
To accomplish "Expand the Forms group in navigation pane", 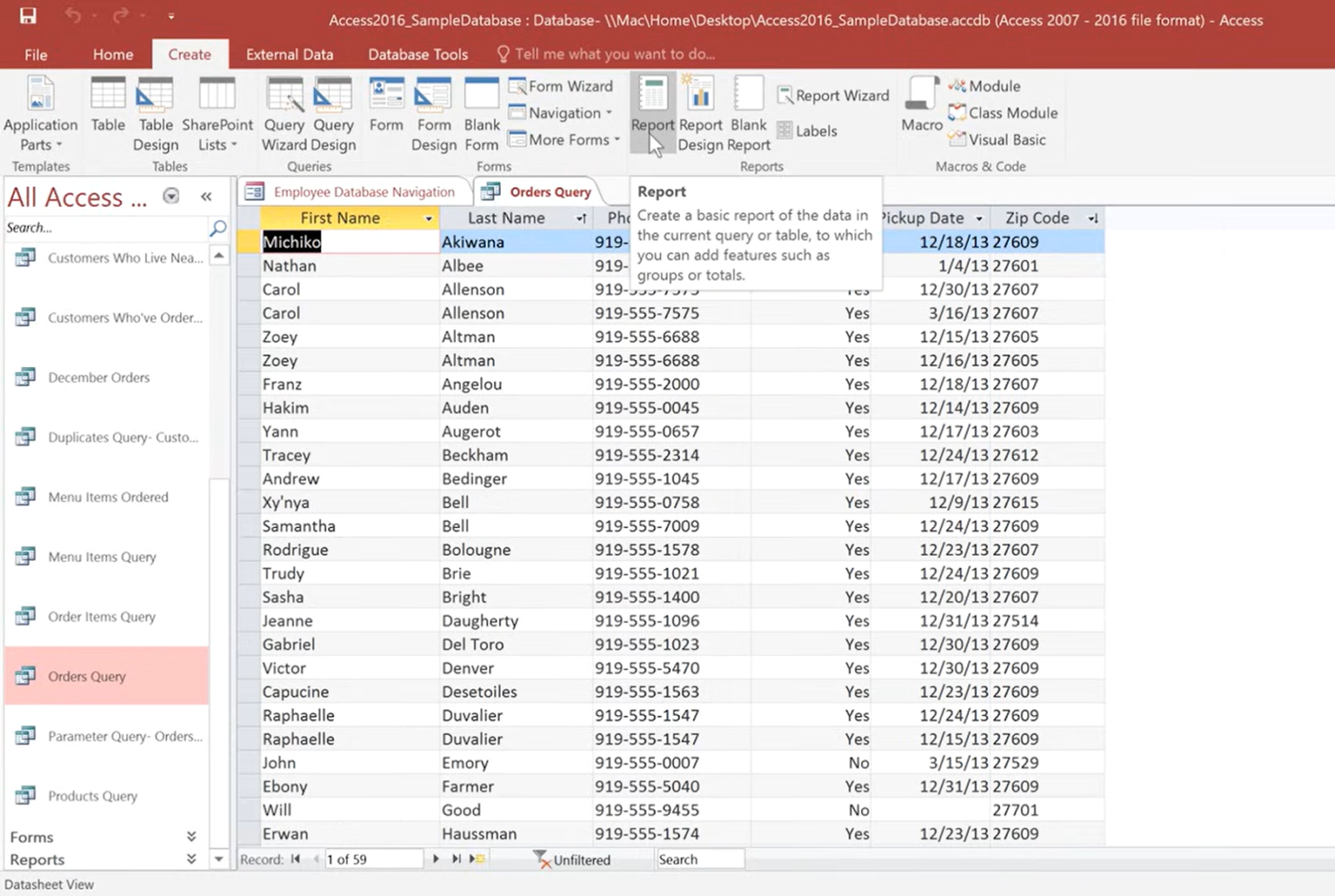I will point(191,836).
